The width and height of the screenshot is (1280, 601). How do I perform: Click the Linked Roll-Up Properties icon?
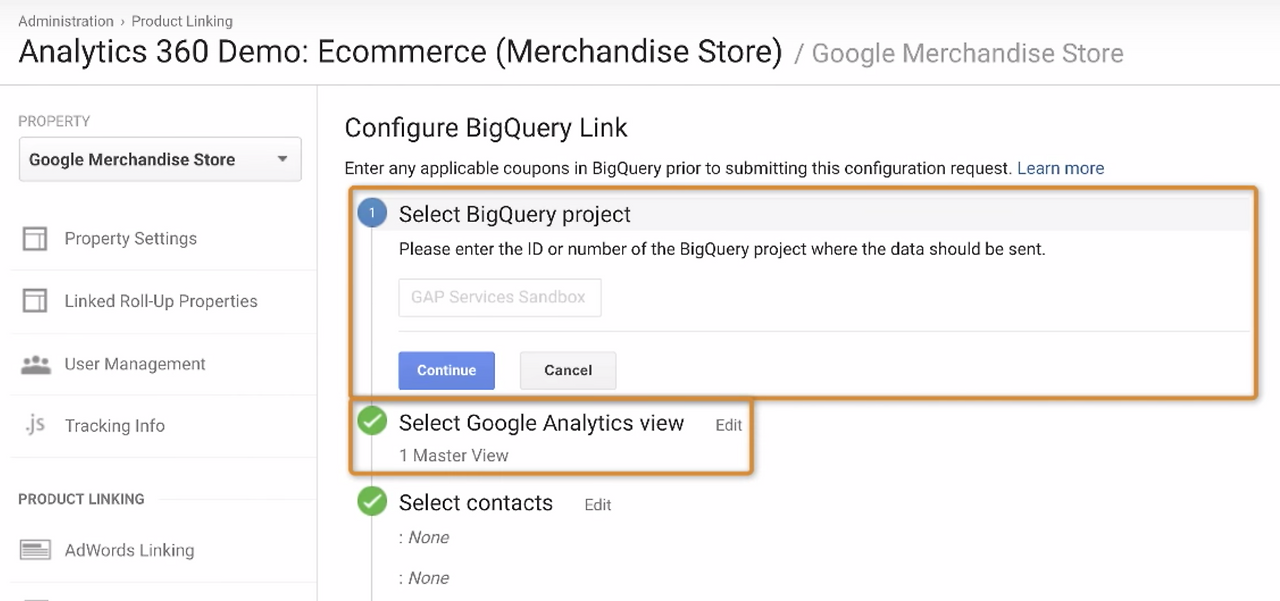(x=35, y=301)
